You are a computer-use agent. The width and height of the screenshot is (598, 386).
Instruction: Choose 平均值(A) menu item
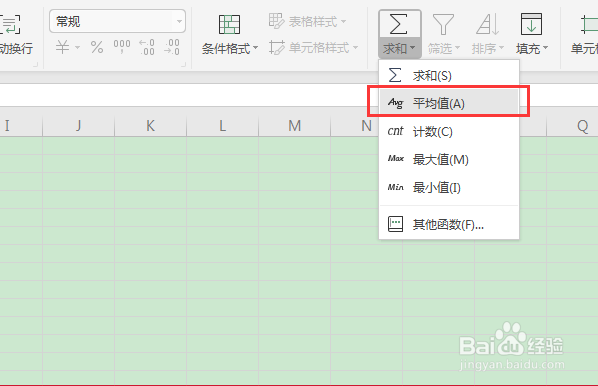449,103
